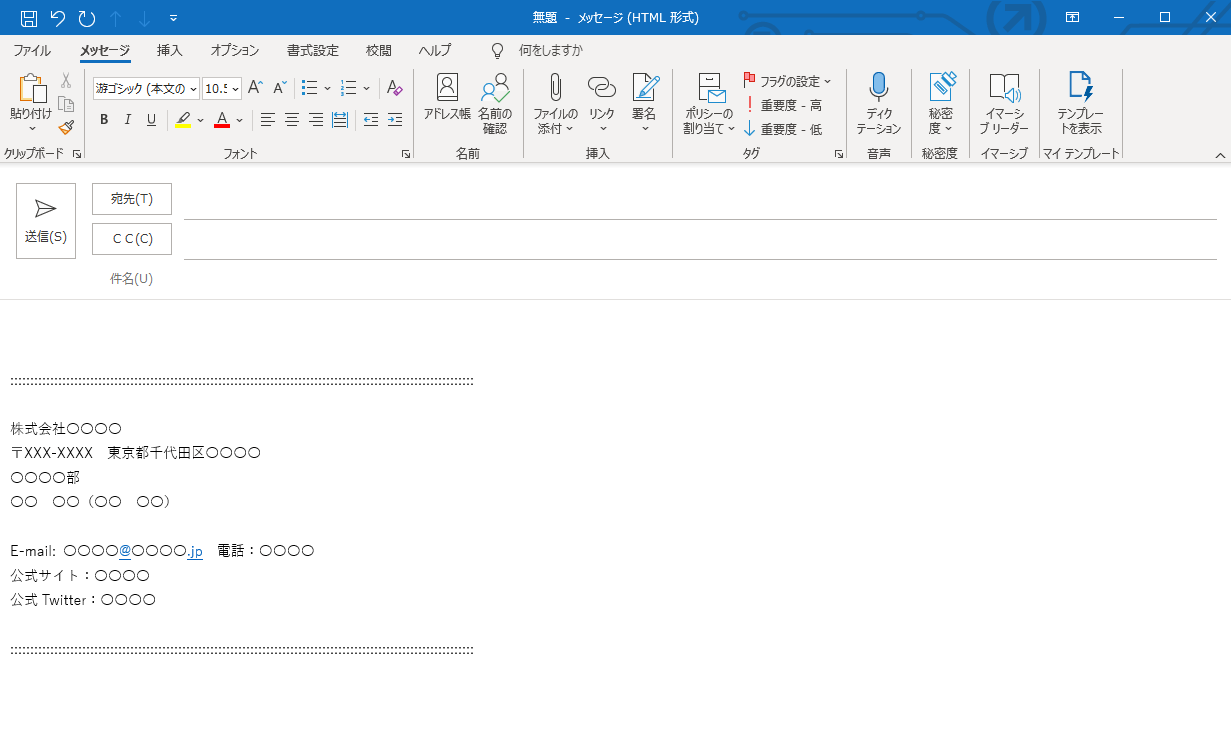Decrease font size with small A icon

pyautogui.click(x=280, y=88)
